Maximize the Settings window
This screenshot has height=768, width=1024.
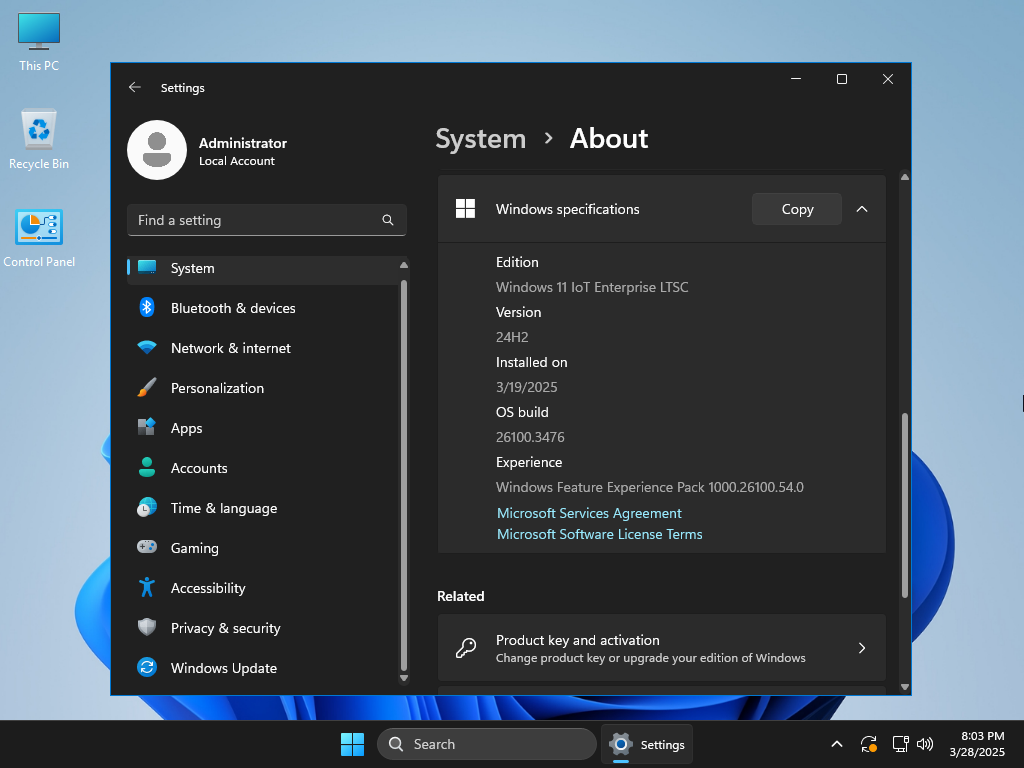tap(842, 79)
